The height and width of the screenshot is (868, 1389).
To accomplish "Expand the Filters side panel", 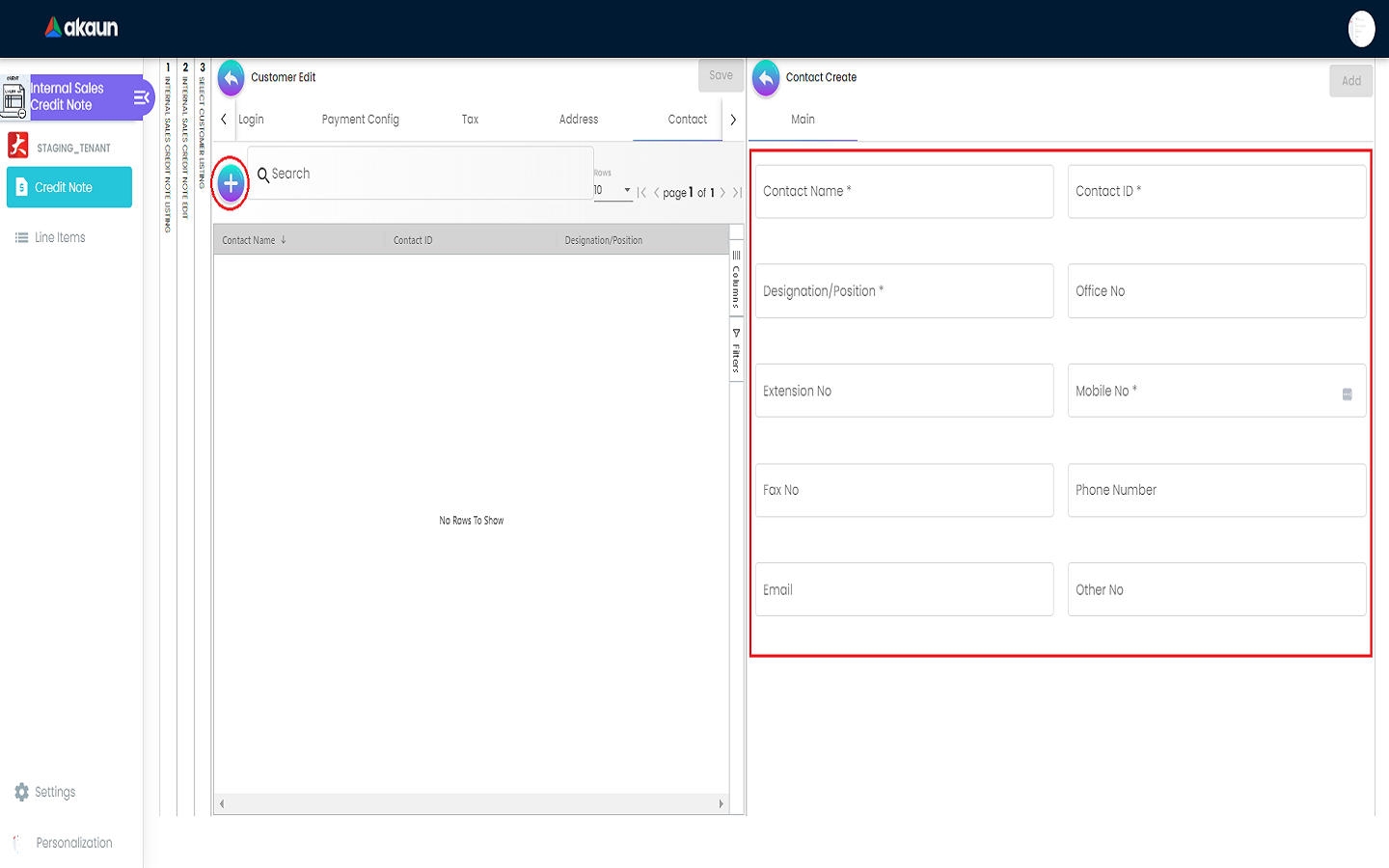I will pos(736,351).
